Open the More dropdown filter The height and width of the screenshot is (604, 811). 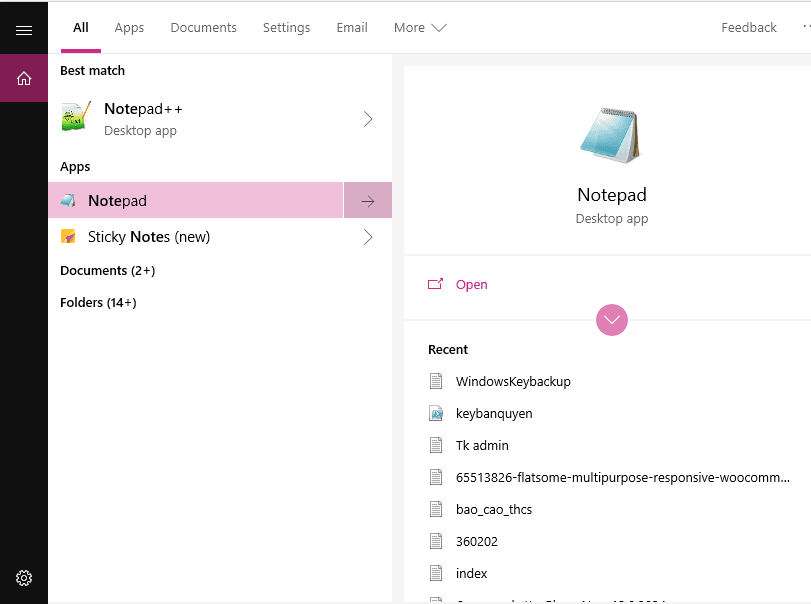click(419, 27)
